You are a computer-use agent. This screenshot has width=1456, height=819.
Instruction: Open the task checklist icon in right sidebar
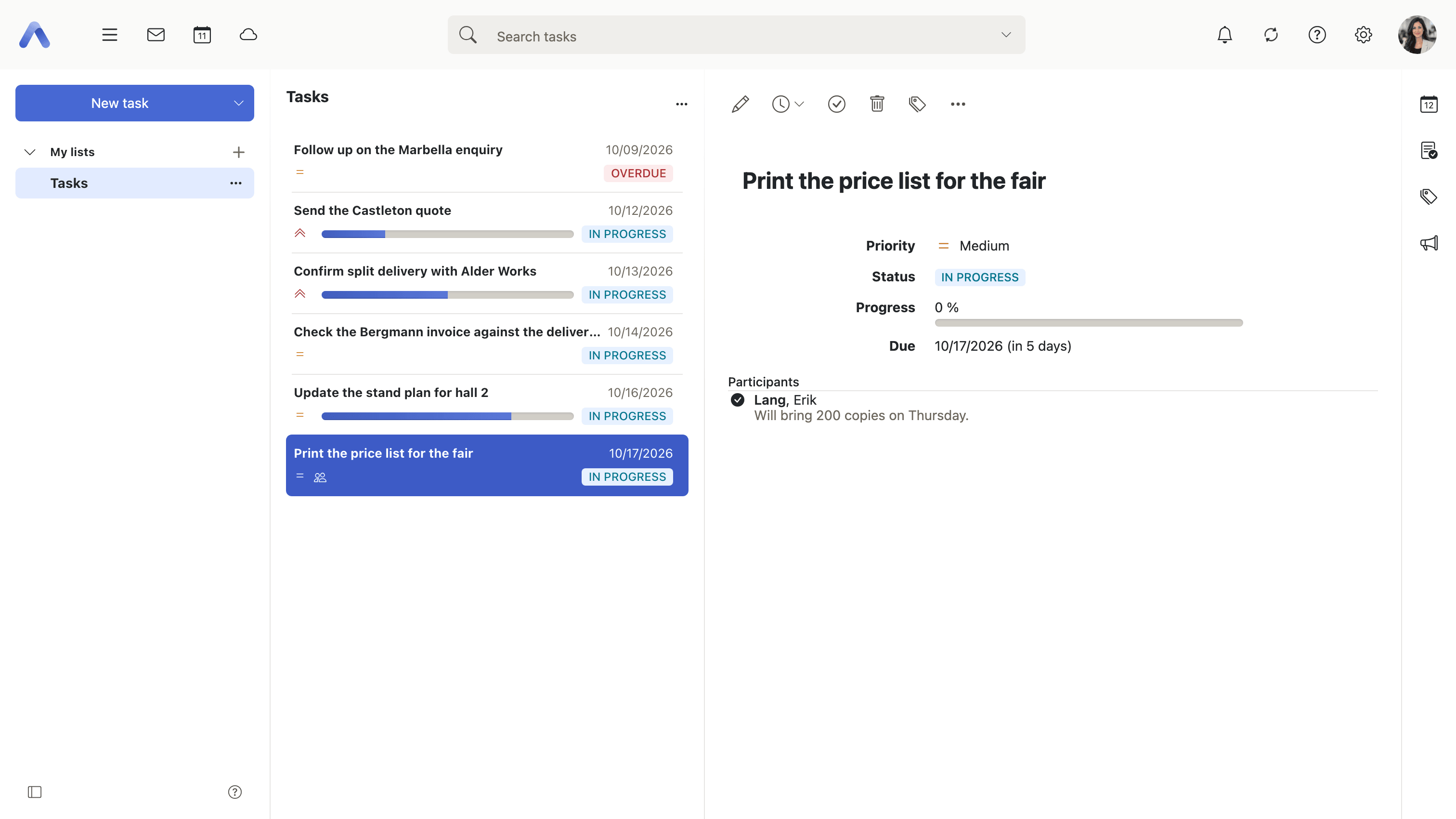pyautogui.click(x=1429, y=150)
